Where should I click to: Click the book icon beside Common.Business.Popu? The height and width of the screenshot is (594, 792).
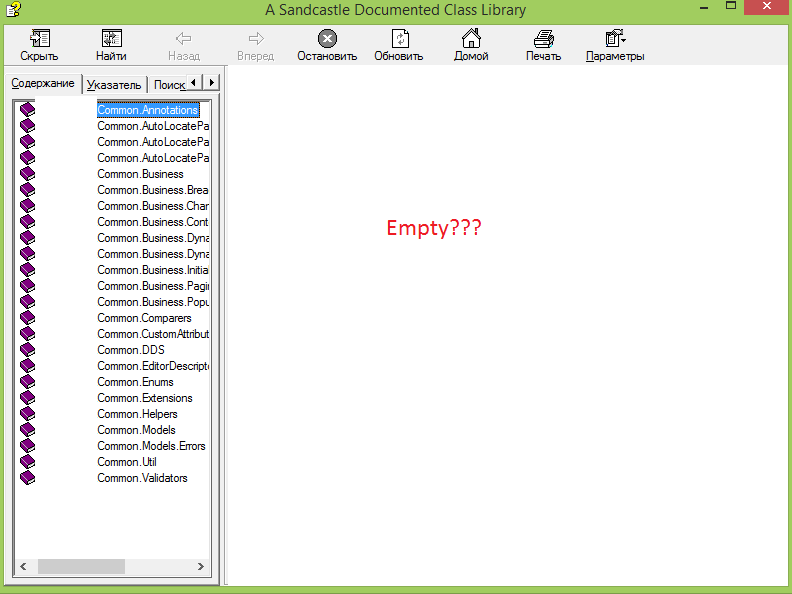coord(27,302)
